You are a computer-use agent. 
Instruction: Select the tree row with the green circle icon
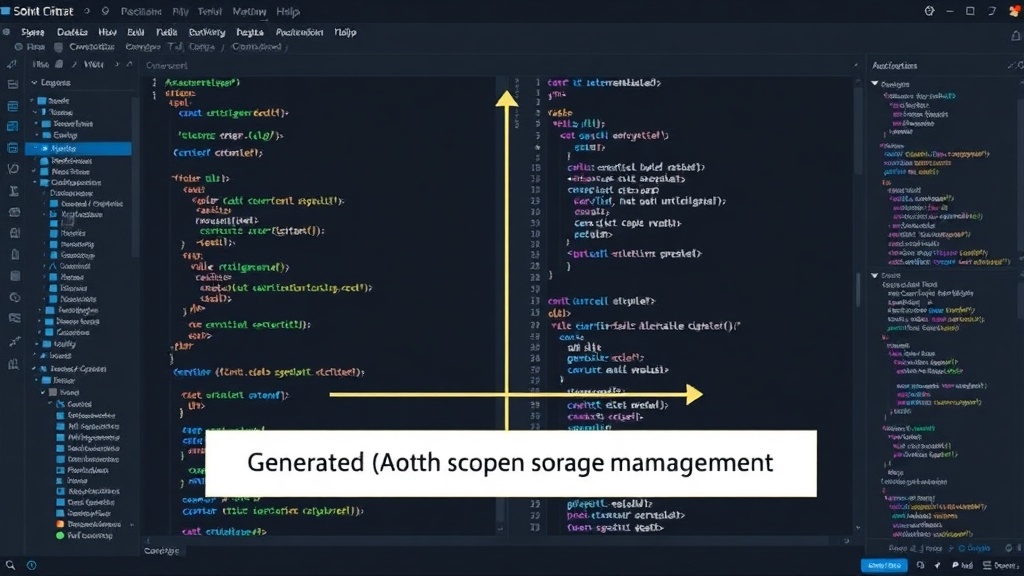pyautogui.click(x=85, y=536)
